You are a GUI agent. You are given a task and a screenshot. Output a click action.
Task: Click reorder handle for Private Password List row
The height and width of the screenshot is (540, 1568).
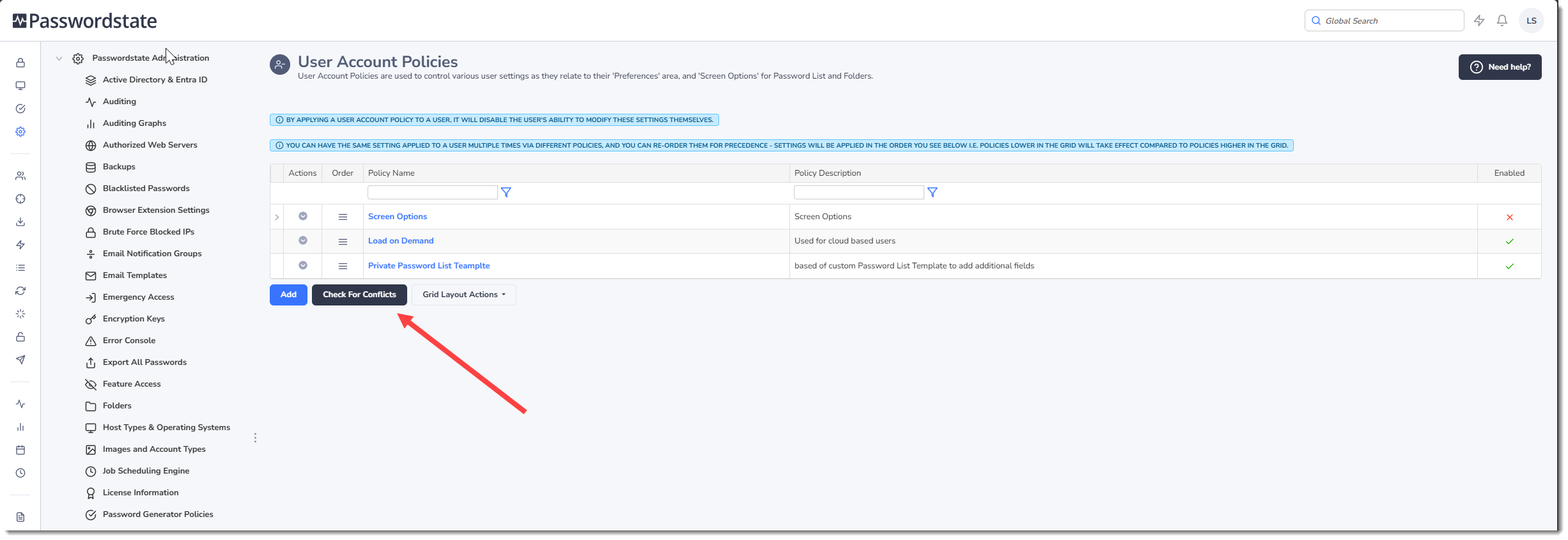pyautogui.click(x=343, y=266)
